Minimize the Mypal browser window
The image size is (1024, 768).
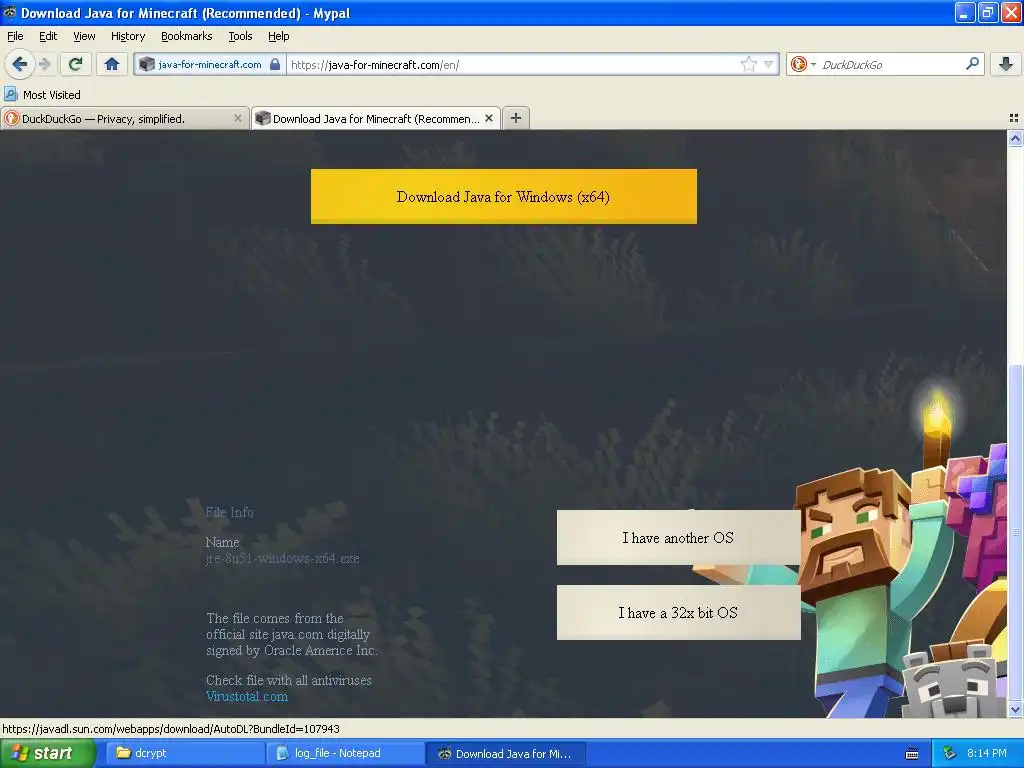coord(965,12)
